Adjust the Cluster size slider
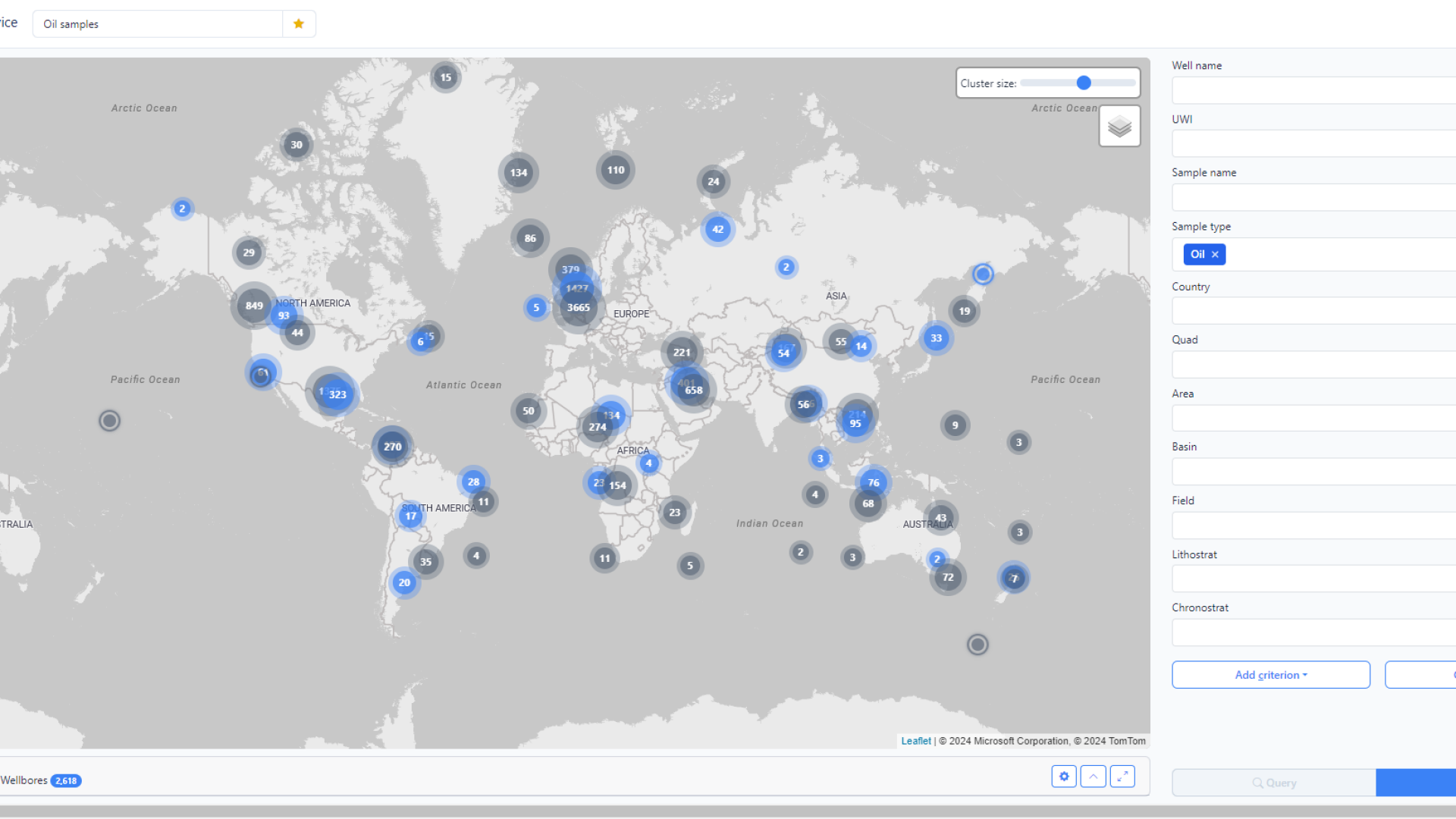Image resolution: width=1456 pixels, height=819 pixels. [1084, 83]
